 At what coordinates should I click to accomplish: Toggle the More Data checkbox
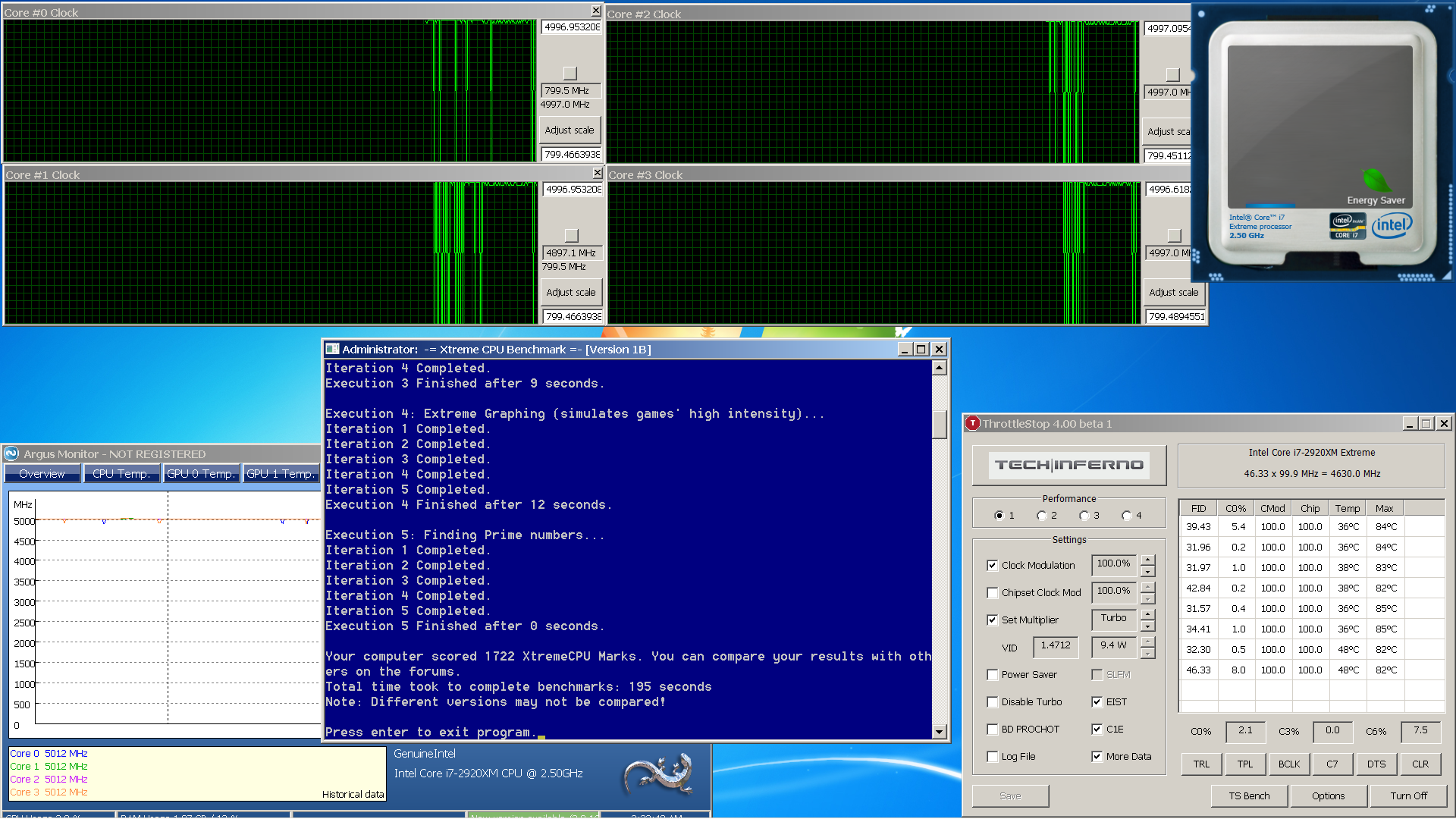tap(1097, 757)
